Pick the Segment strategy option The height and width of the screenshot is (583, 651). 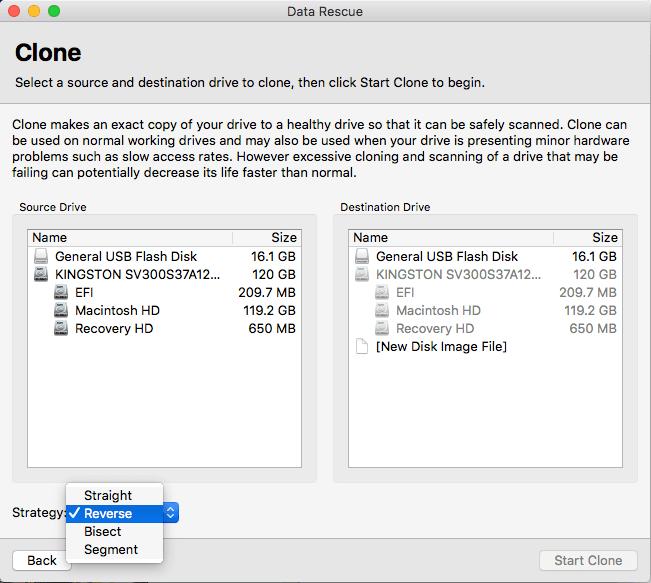(x=115, y=549)
